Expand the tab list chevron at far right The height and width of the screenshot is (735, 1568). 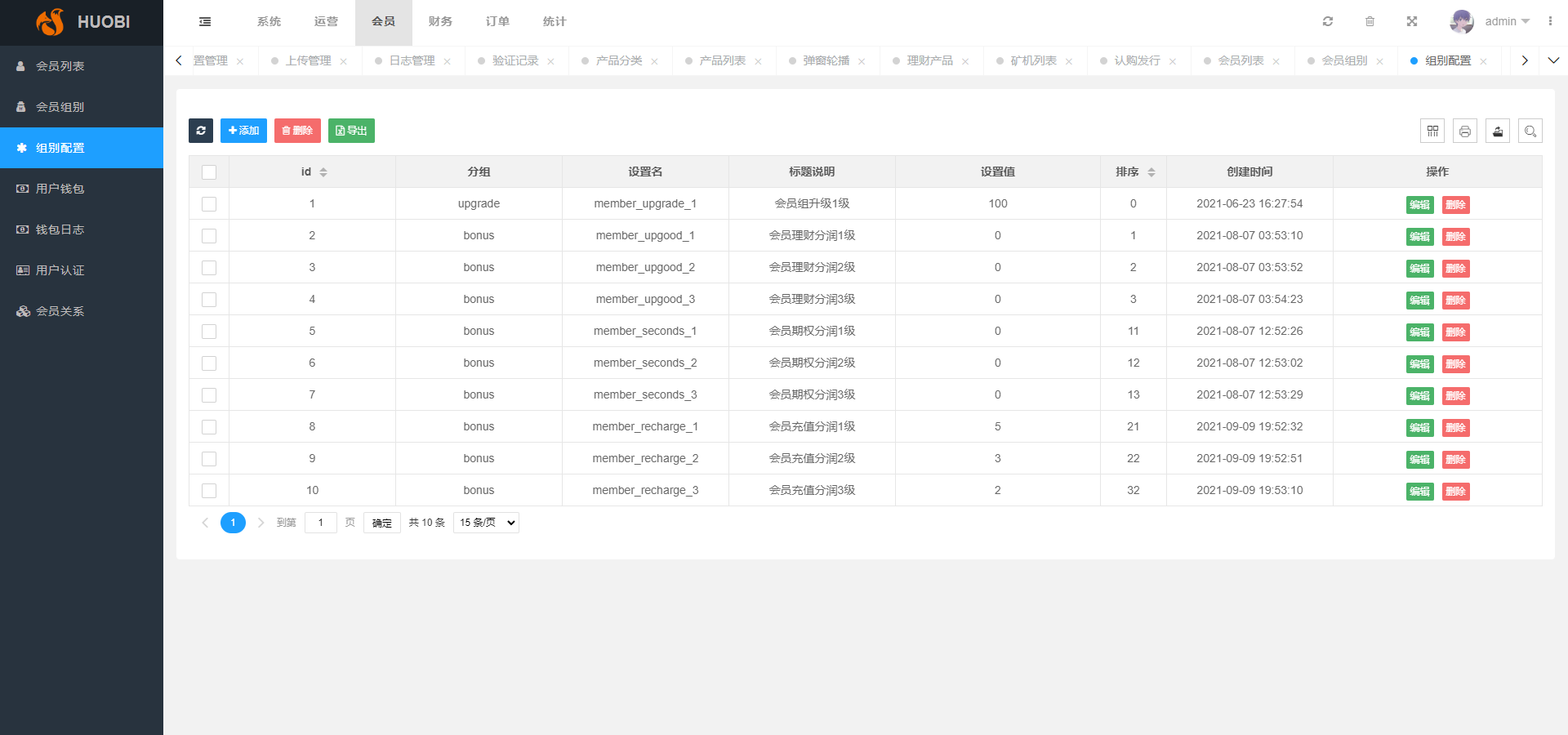click(x=1553, y=60)
